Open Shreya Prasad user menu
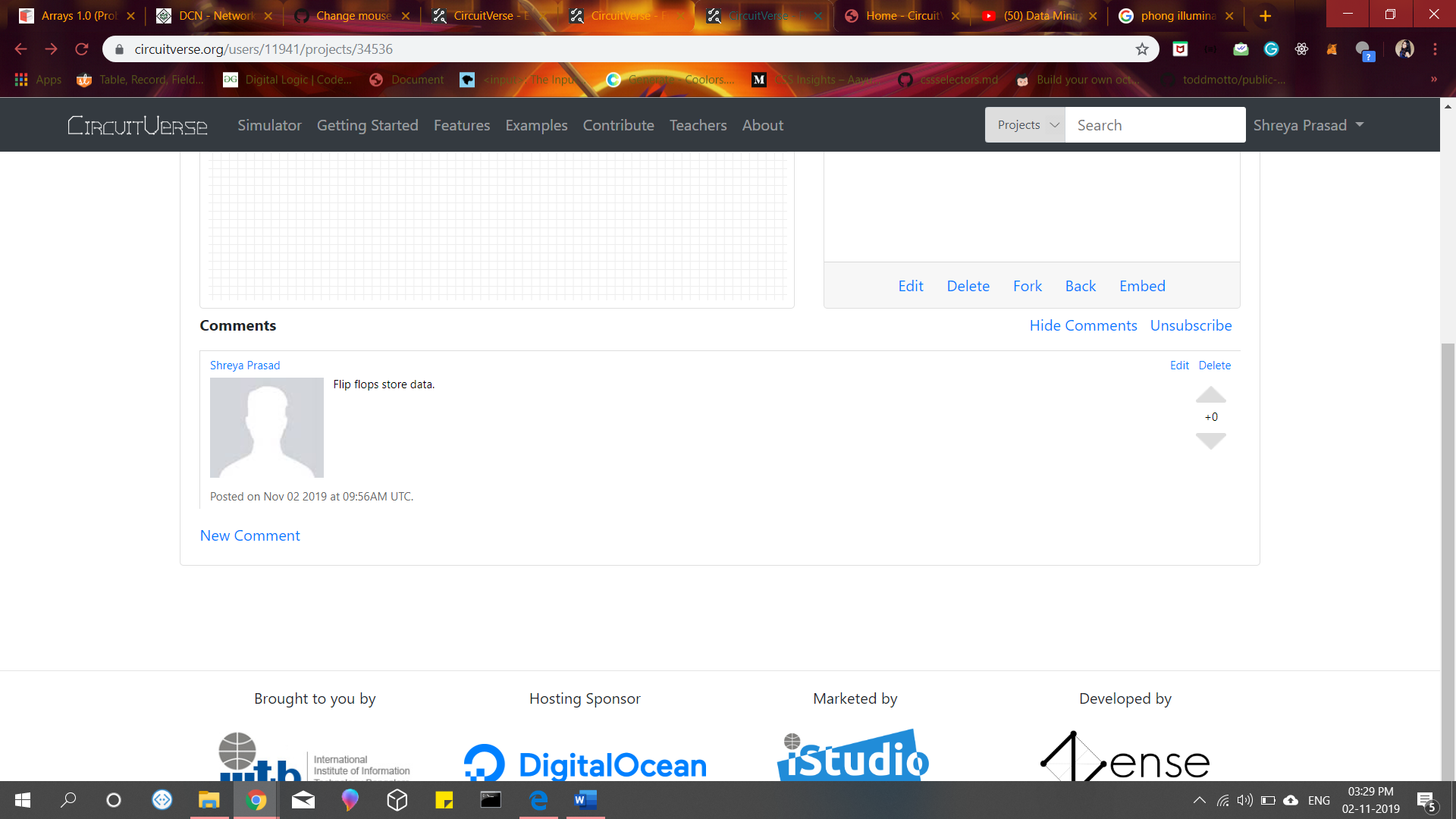 coord(1308,125)
